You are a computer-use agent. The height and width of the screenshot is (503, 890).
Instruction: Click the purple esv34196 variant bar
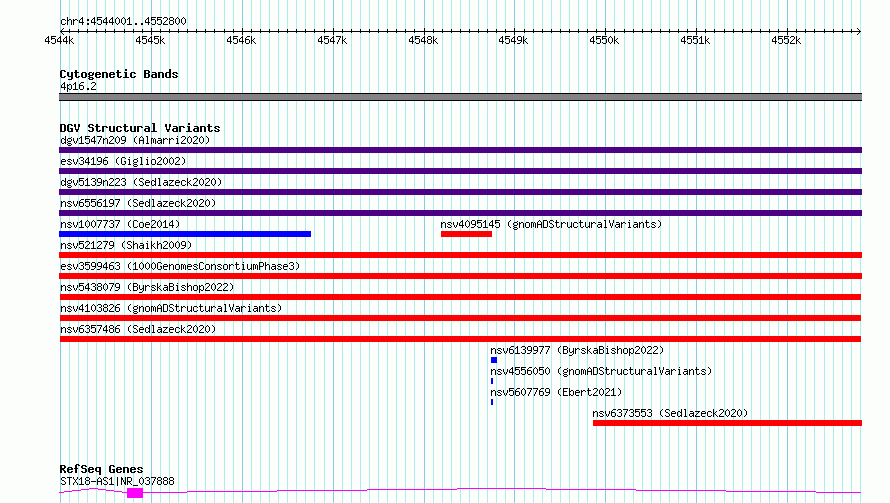(460, 171)
